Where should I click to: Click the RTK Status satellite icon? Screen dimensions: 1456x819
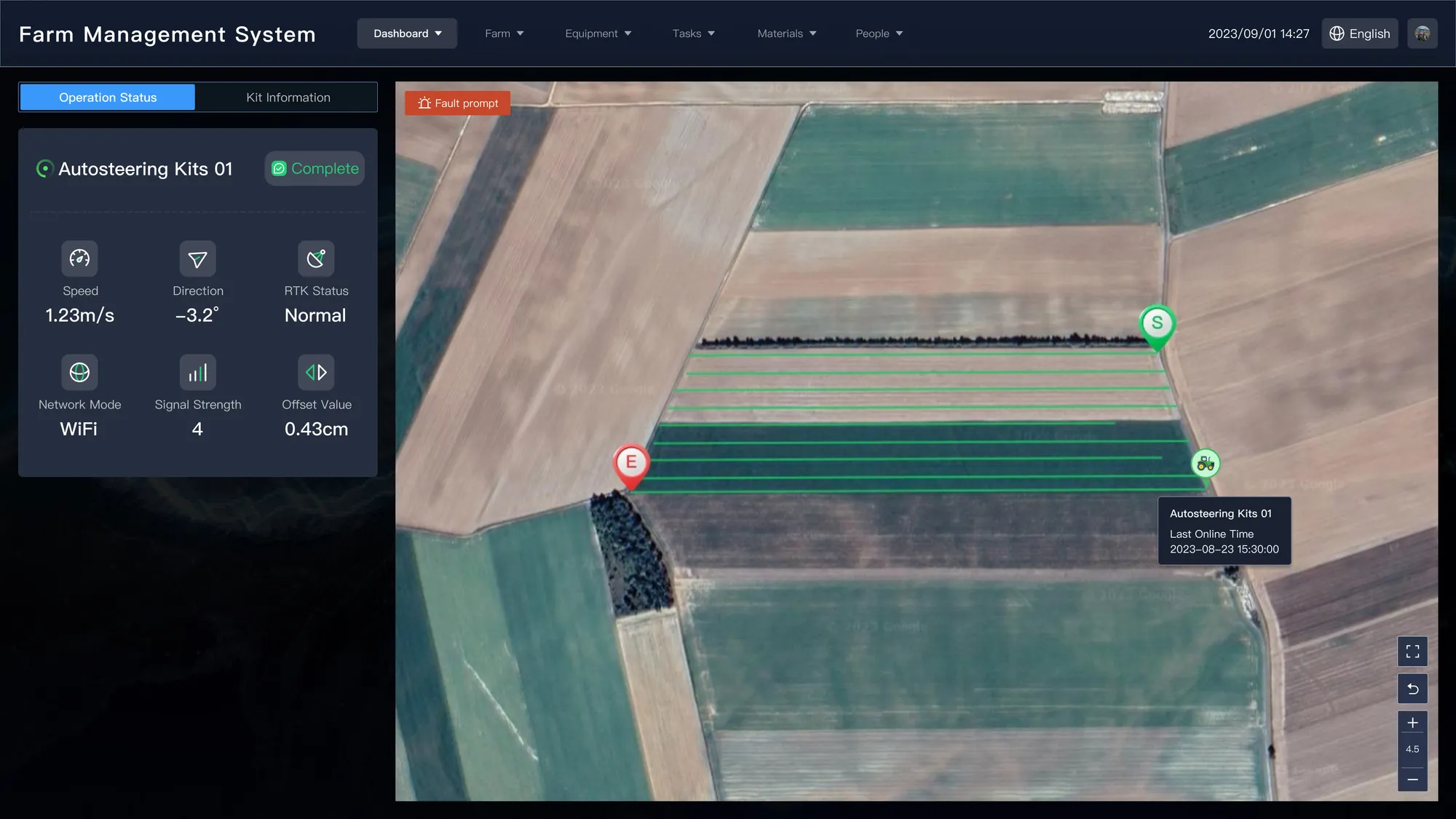pos(316,258)
